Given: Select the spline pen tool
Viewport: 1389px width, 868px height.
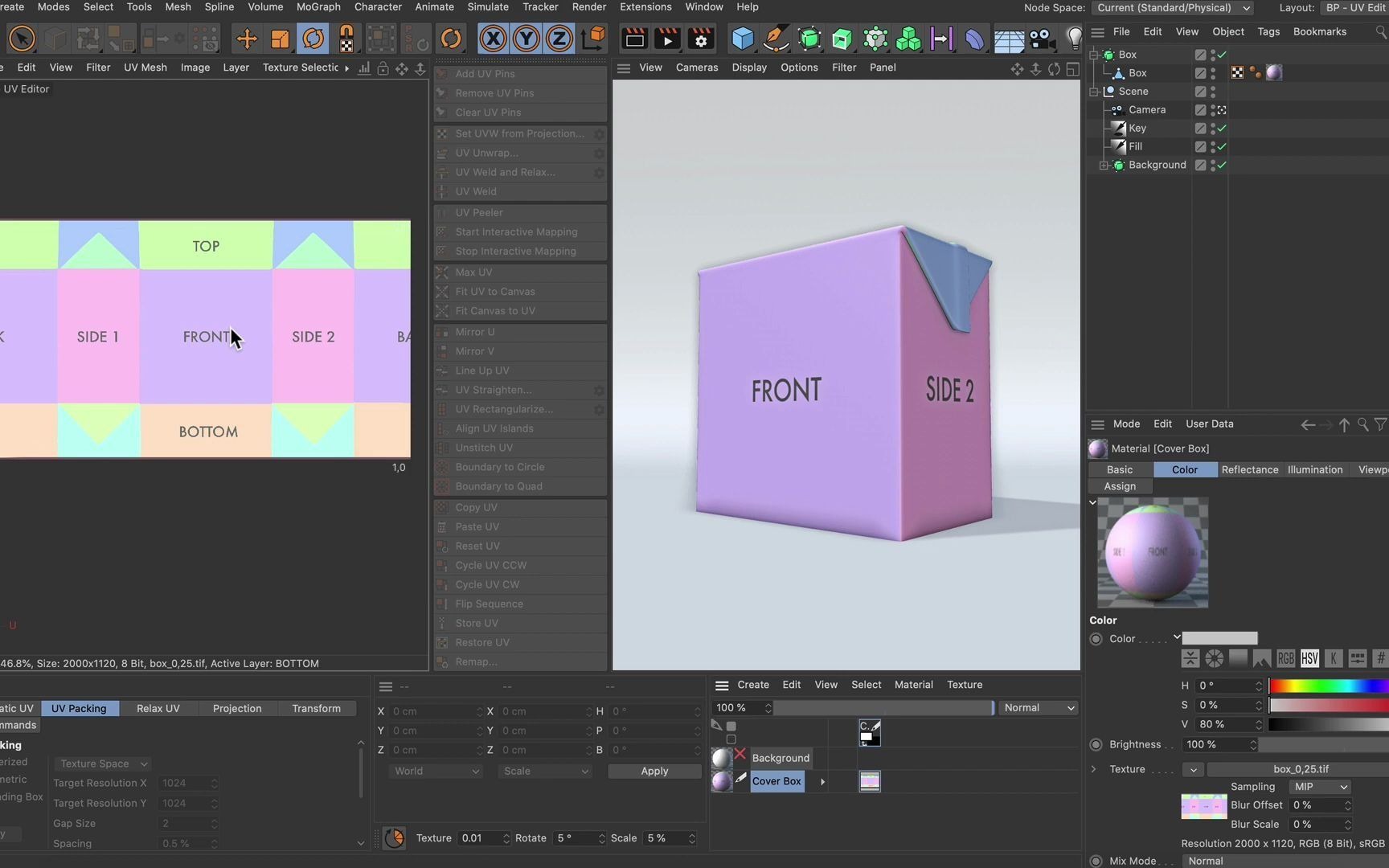Looking at the screenshot, I should coord(776,38).
